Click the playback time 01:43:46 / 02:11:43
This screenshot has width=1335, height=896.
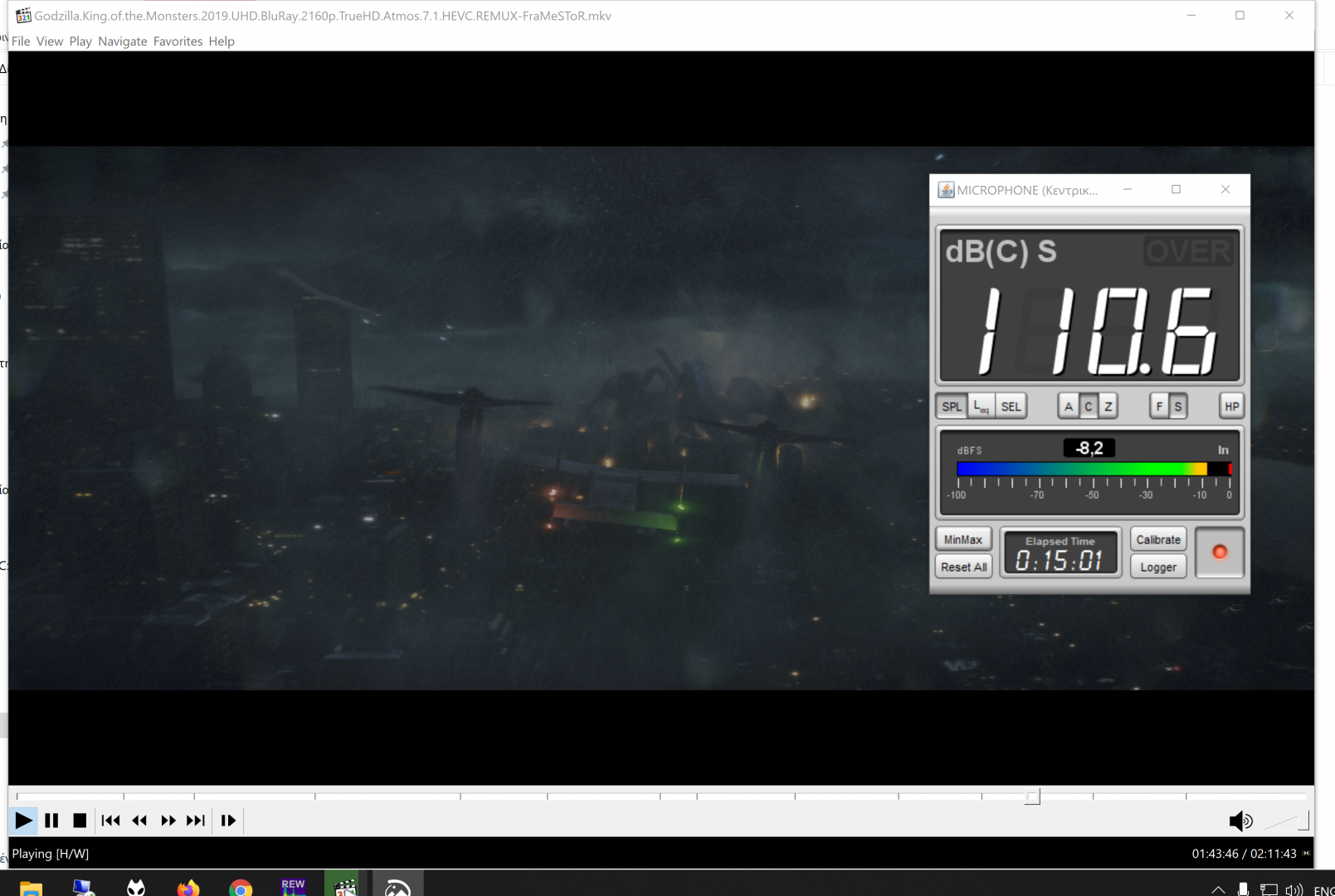click(x=1244, y=854)
